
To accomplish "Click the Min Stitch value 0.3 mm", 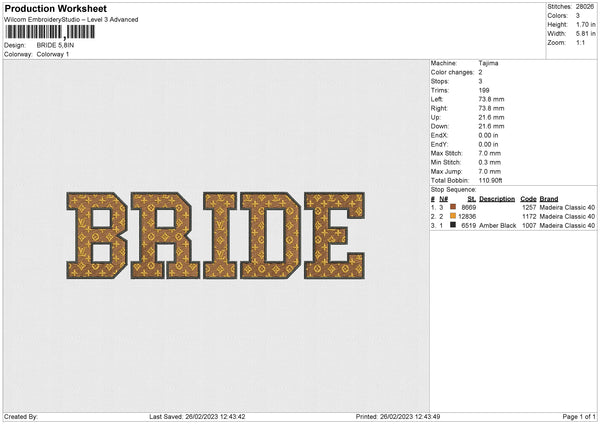I will 489,162.
